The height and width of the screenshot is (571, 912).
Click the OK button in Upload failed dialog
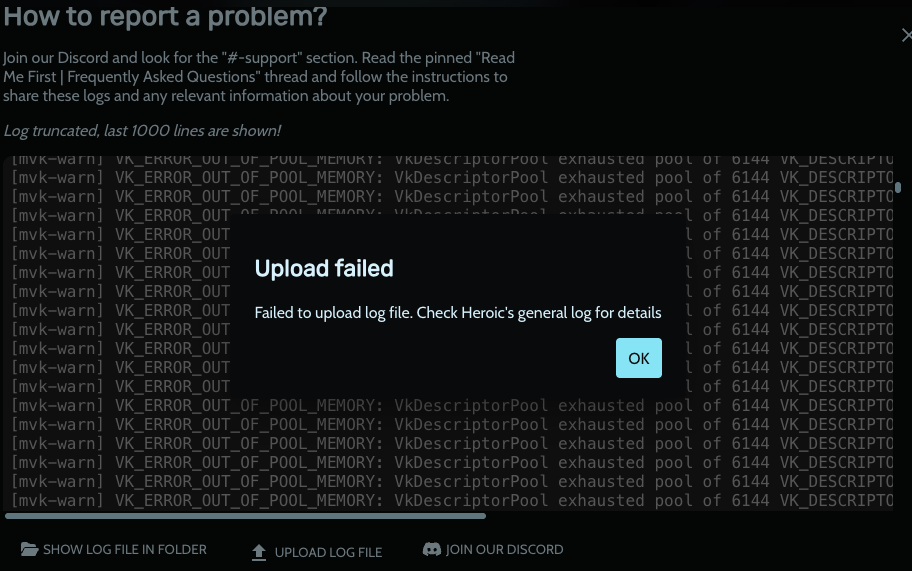point(639,358)
